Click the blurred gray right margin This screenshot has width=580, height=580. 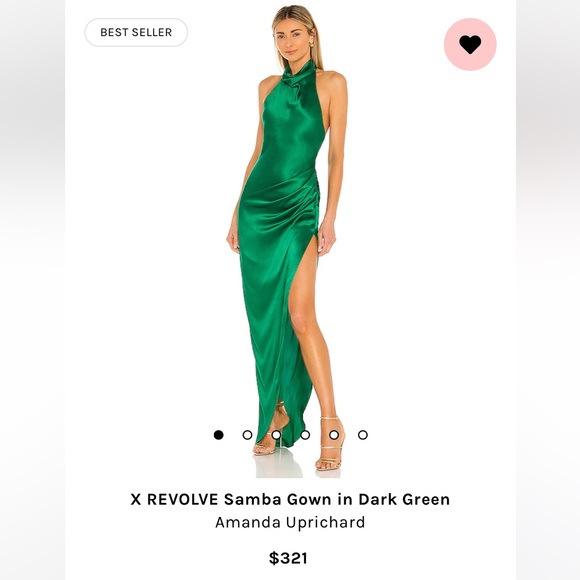click(x=548, y=290)
